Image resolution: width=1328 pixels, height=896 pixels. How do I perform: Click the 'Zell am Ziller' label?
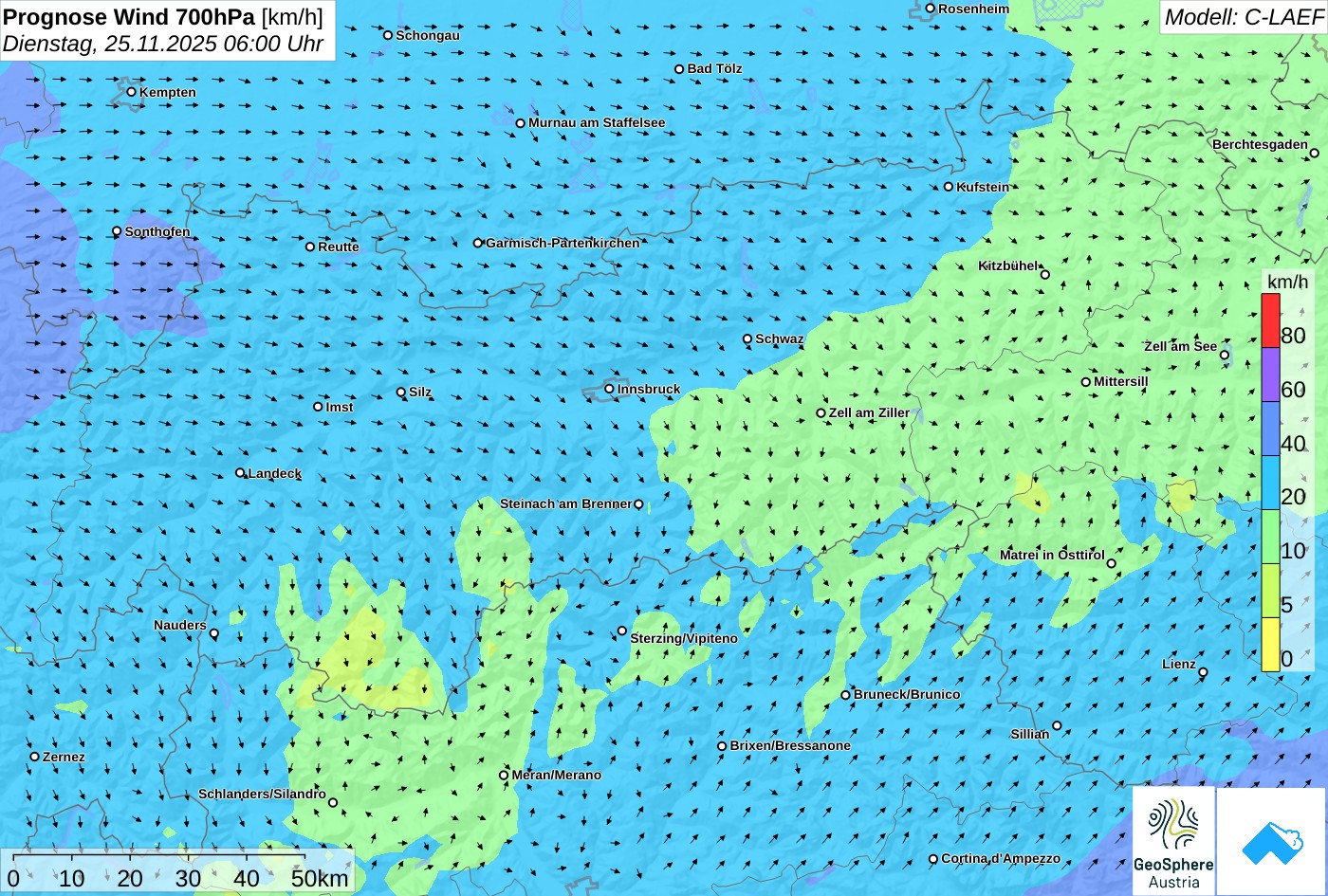point(869,412)
